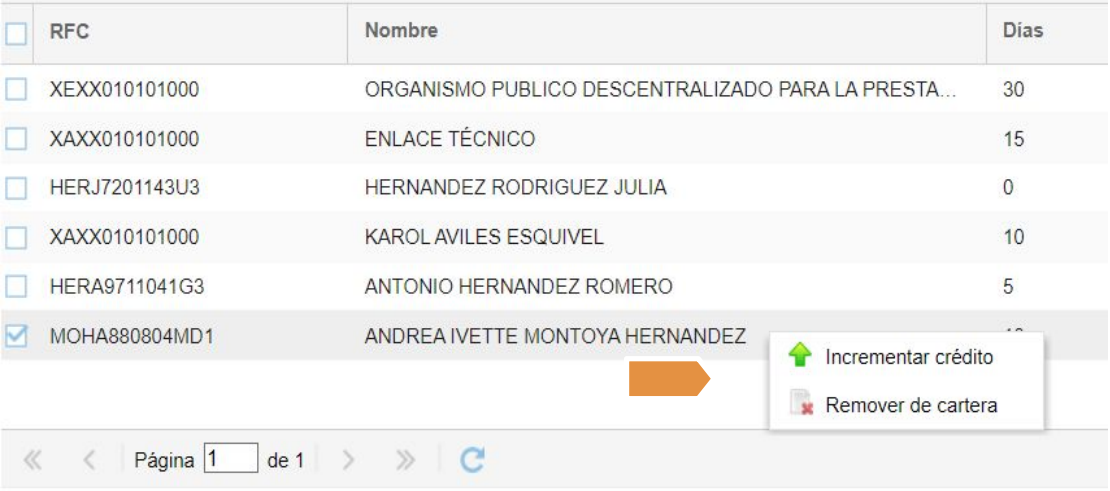Jump to the last page
The width and height of the screenshot is (1110, 491).
tap(405, 460)
